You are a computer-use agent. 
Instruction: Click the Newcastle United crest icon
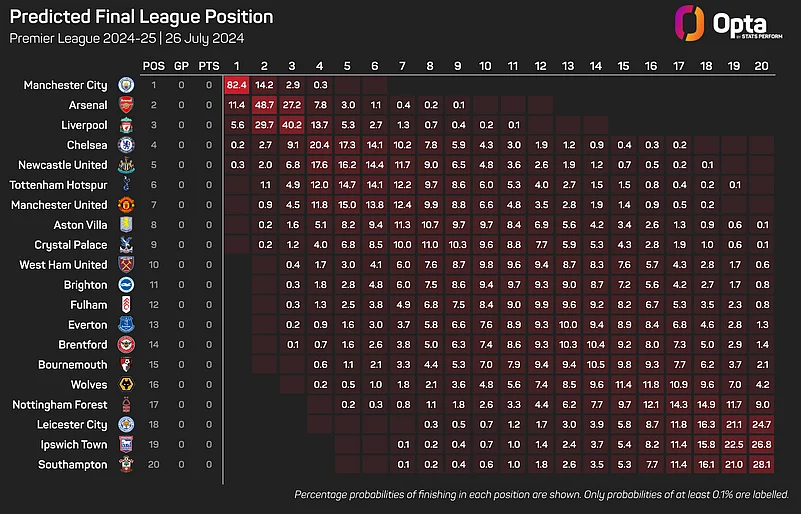(125, 165)
